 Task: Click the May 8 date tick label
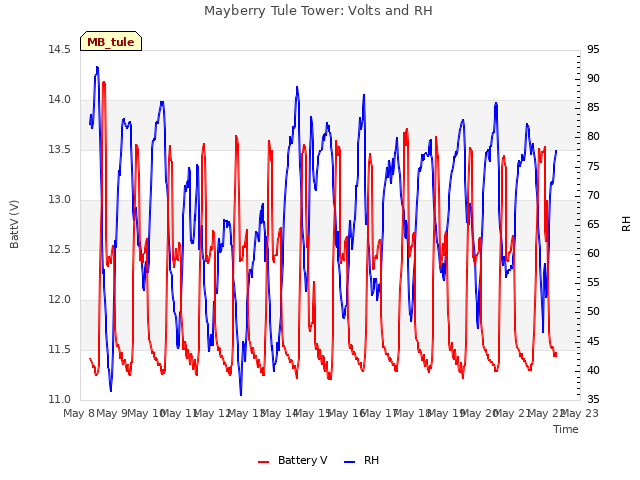pos(79,413)
